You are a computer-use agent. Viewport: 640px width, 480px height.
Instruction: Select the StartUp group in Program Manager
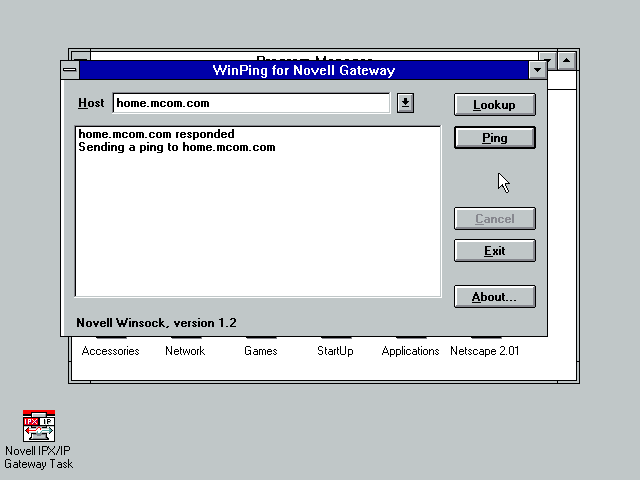coord(335,351)
